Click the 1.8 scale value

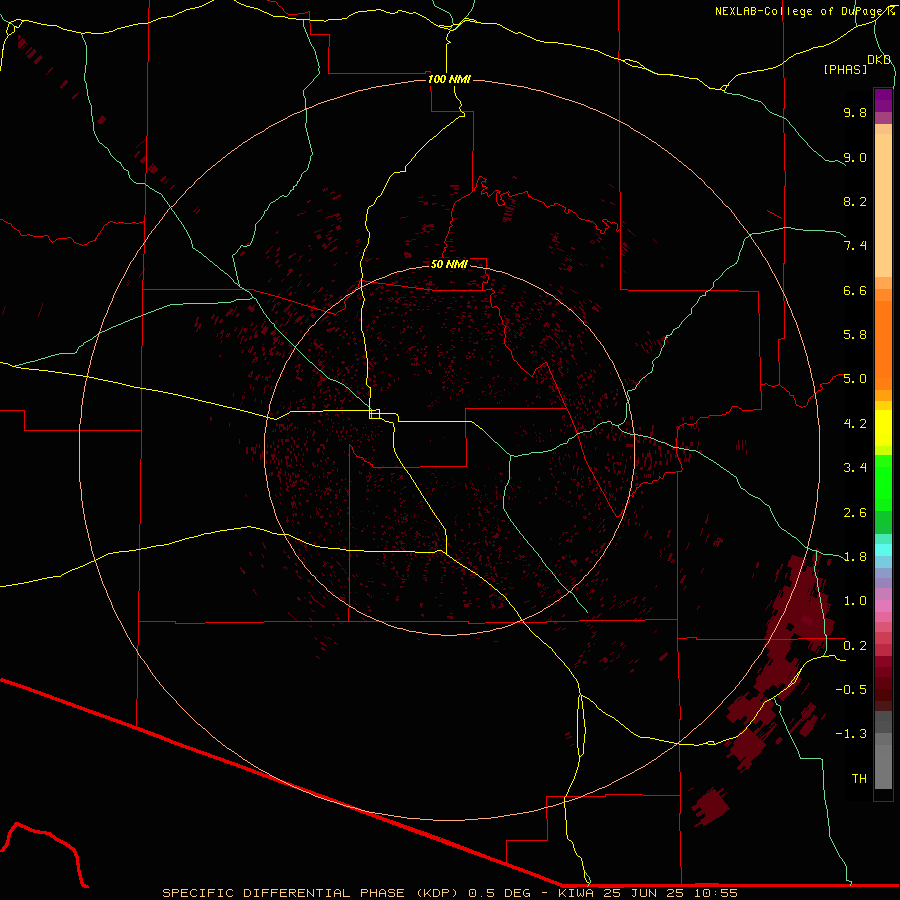[855, 557]
